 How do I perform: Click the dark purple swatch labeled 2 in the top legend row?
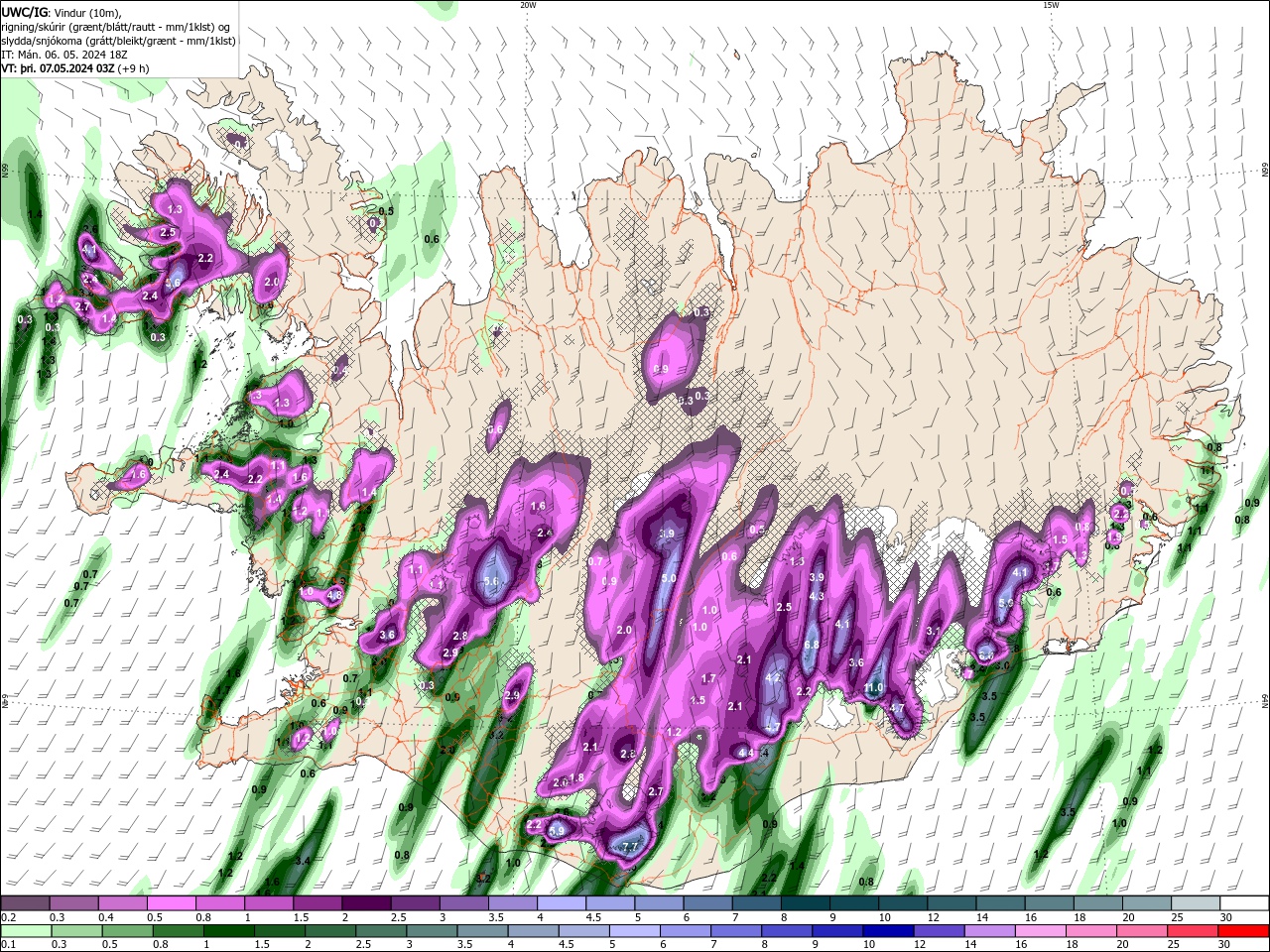(366, 903)
